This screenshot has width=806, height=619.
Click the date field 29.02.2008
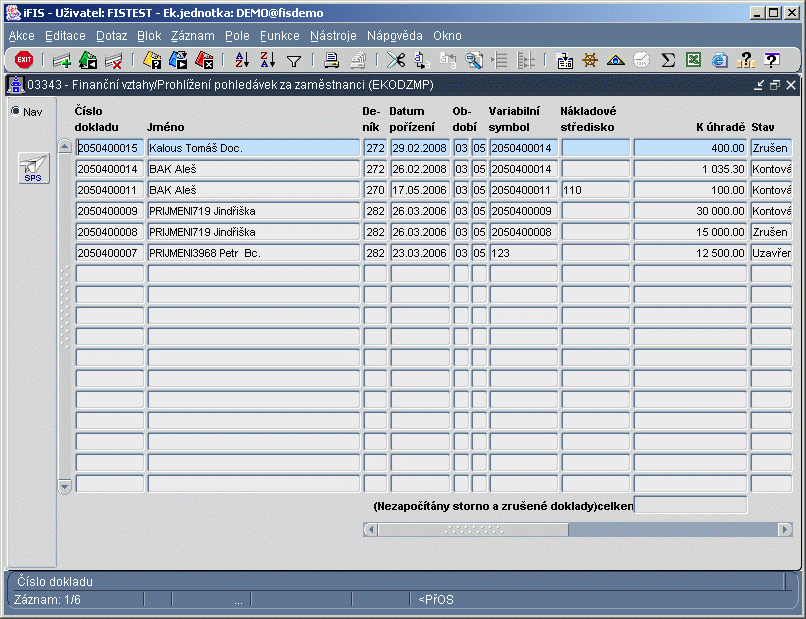click(420, 148)
